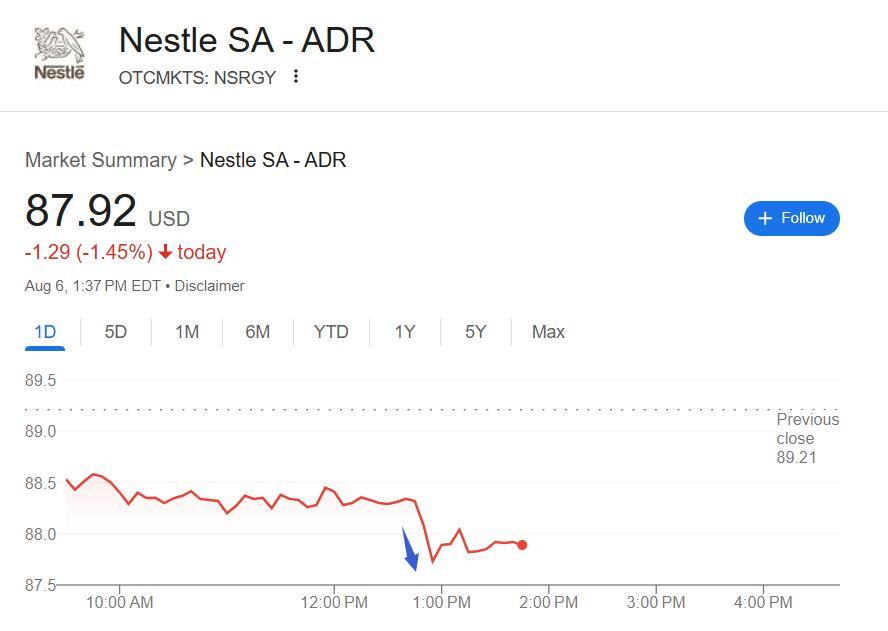Click the Nestle SA - ADR title heading

point(247,40)
